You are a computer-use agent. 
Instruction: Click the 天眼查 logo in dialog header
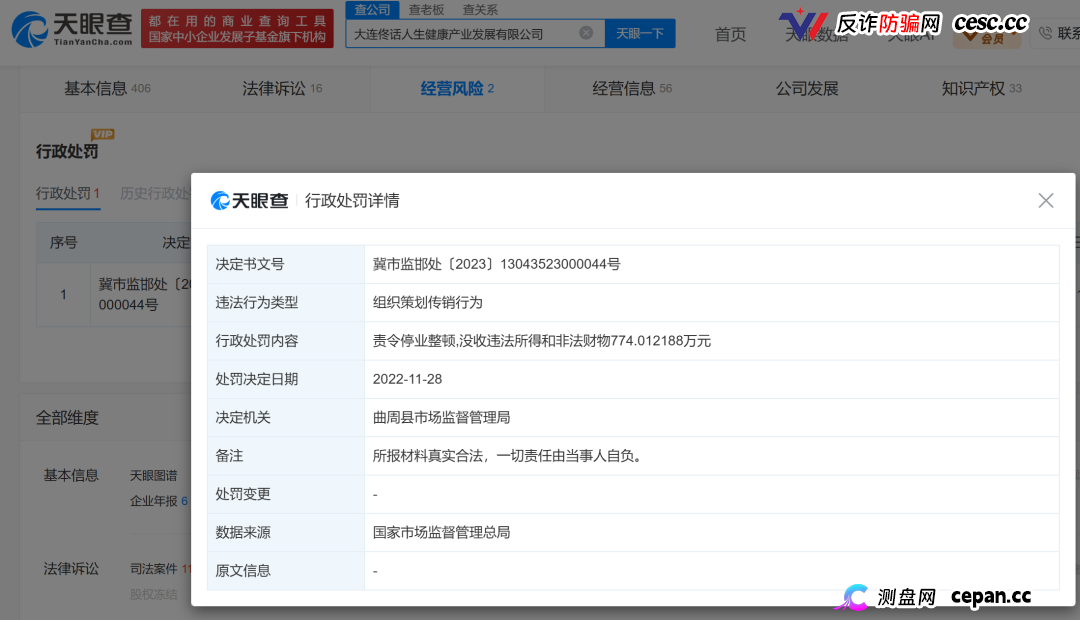(249, 200)
